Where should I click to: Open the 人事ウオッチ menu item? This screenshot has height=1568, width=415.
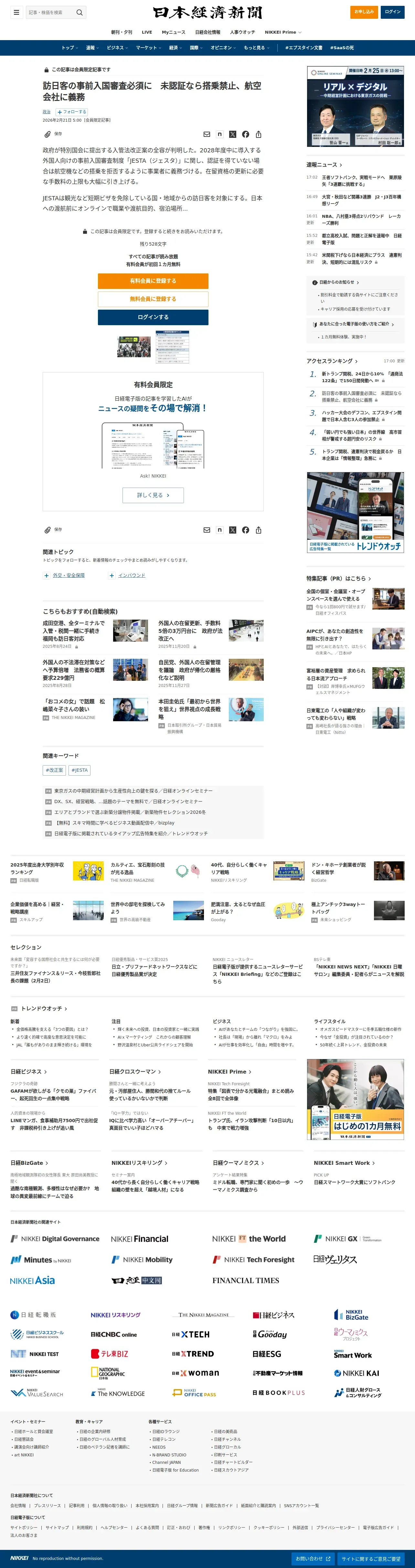pyautogui.click(x=242, y=32)
